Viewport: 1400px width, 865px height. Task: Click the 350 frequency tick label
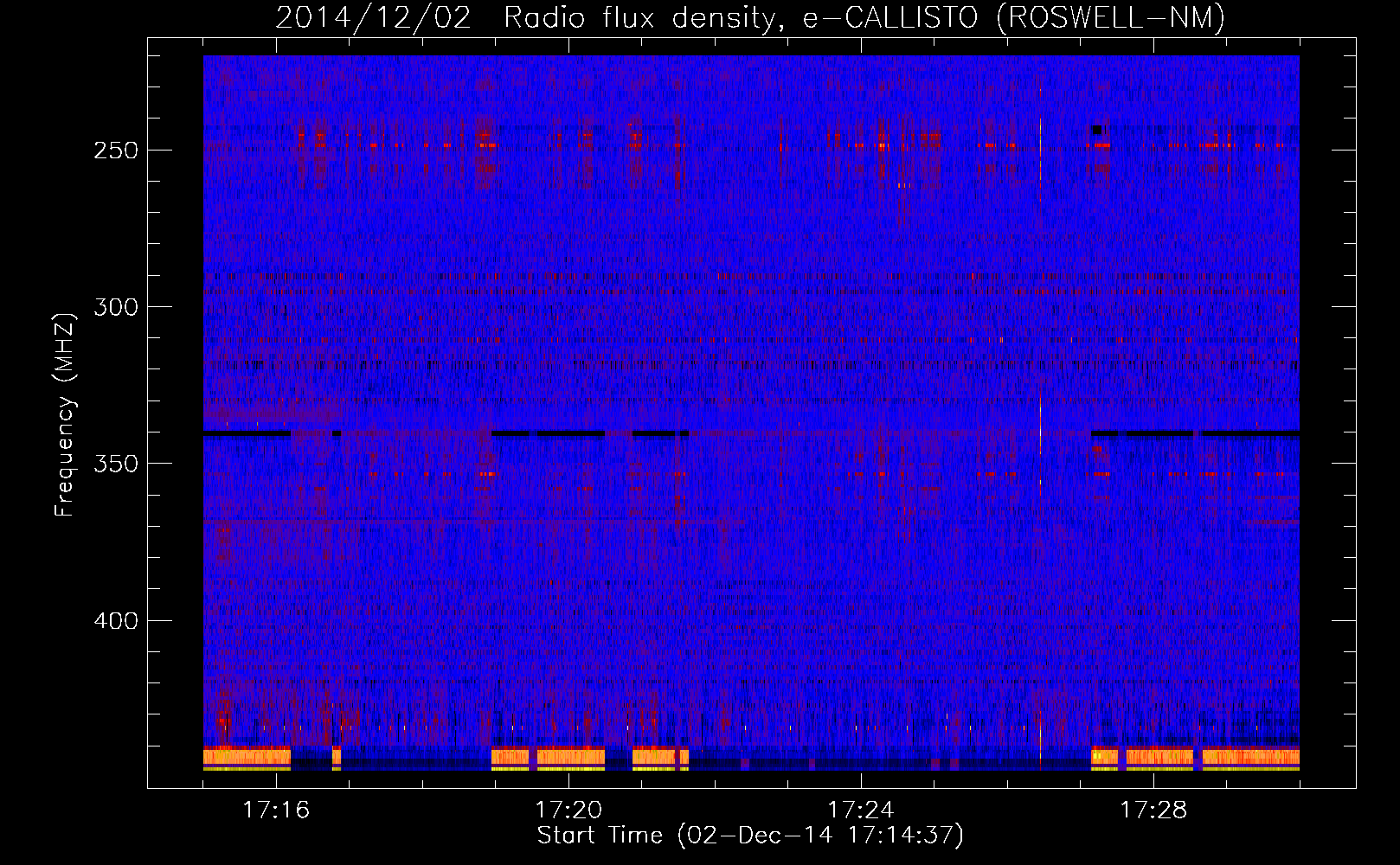click(x=116, y=464)
